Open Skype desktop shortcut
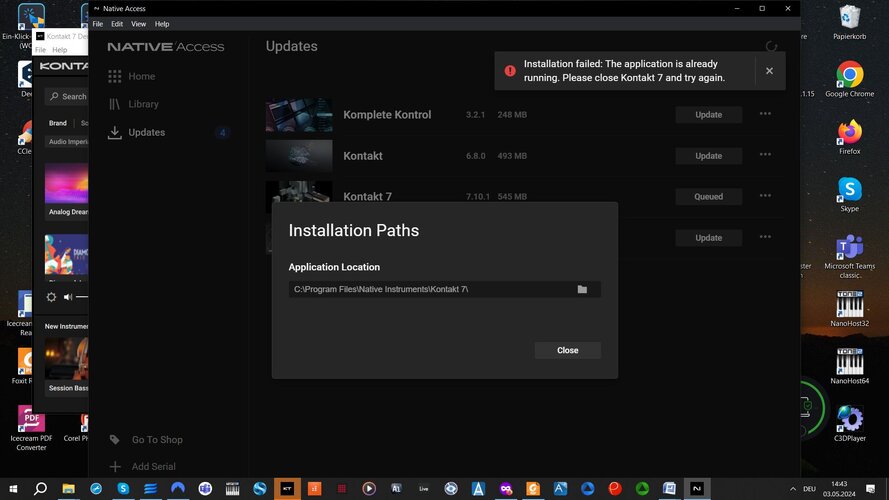The height and width of the screenshot is (500, 889). tap(849, 194)
